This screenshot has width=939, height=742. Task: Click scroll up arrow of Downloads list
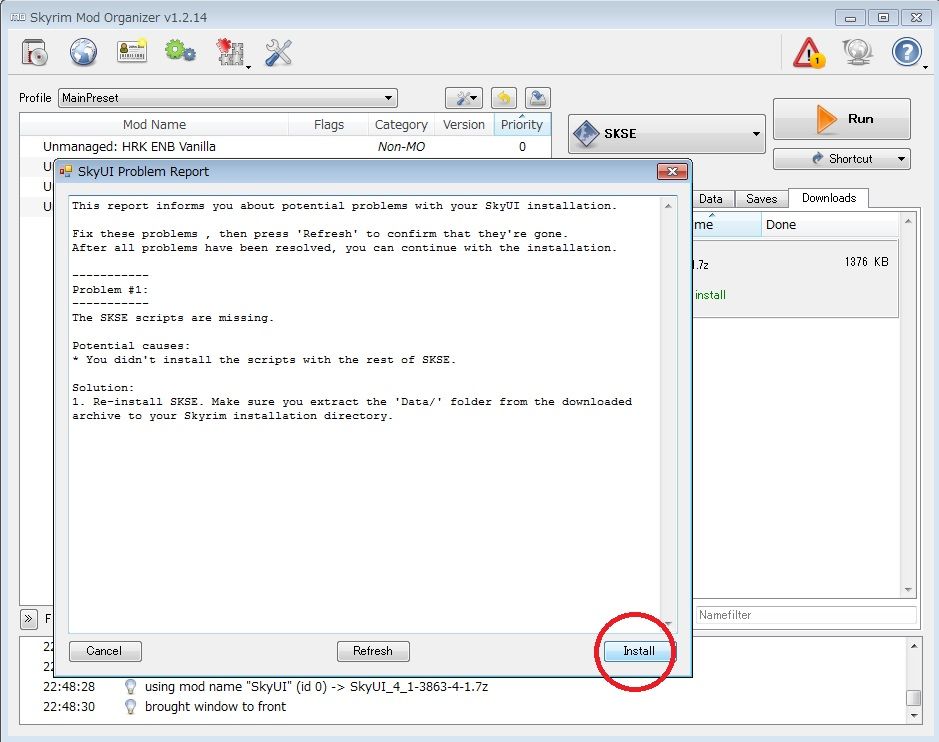[x=908, y=222]
